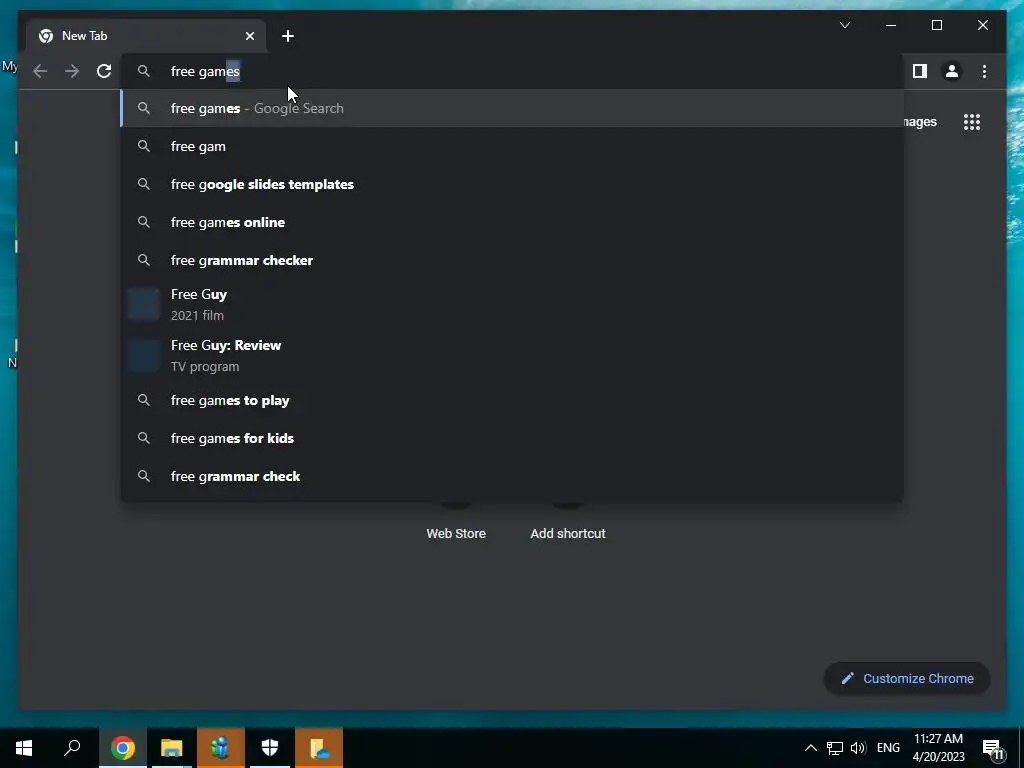Viewport: 1024px width, 768px height.
Task: Choose 'free grammar check' suggestion
Action: coord(513,476)
